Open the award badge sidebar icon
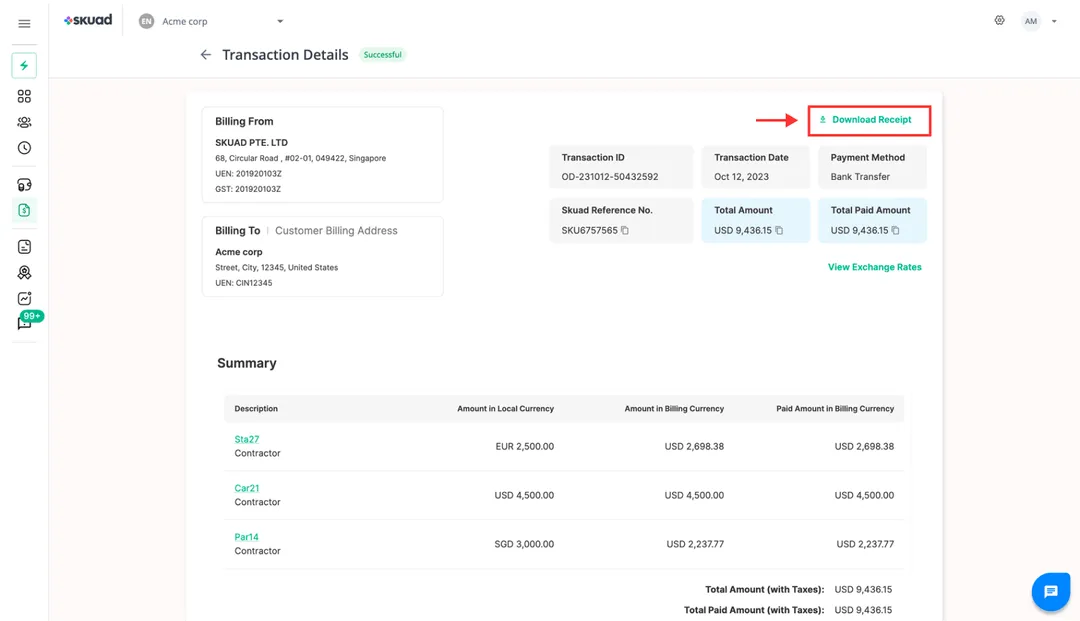 coord(24,273)
